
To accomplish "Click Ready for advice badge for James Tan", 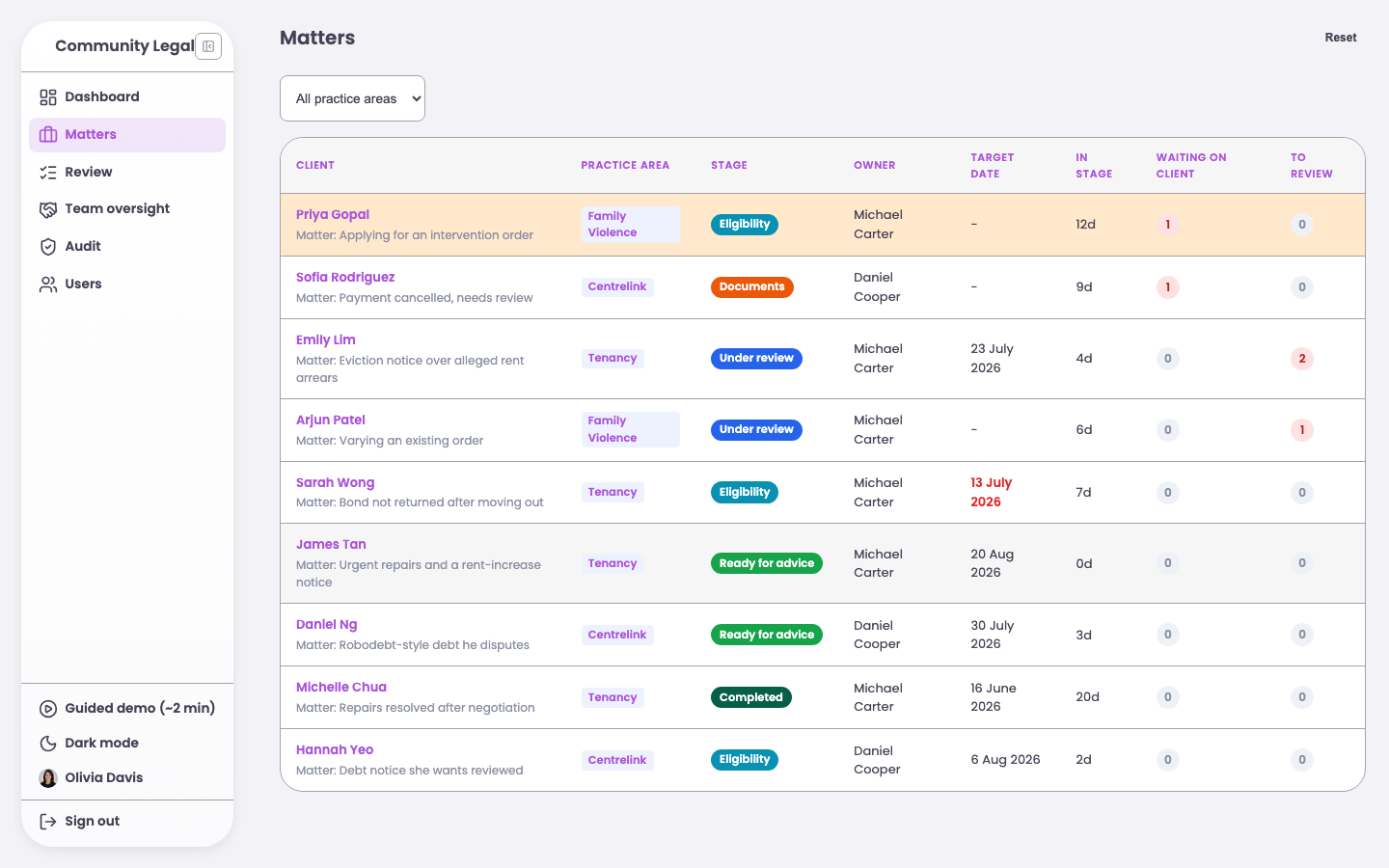I will [x=767, y=563].
